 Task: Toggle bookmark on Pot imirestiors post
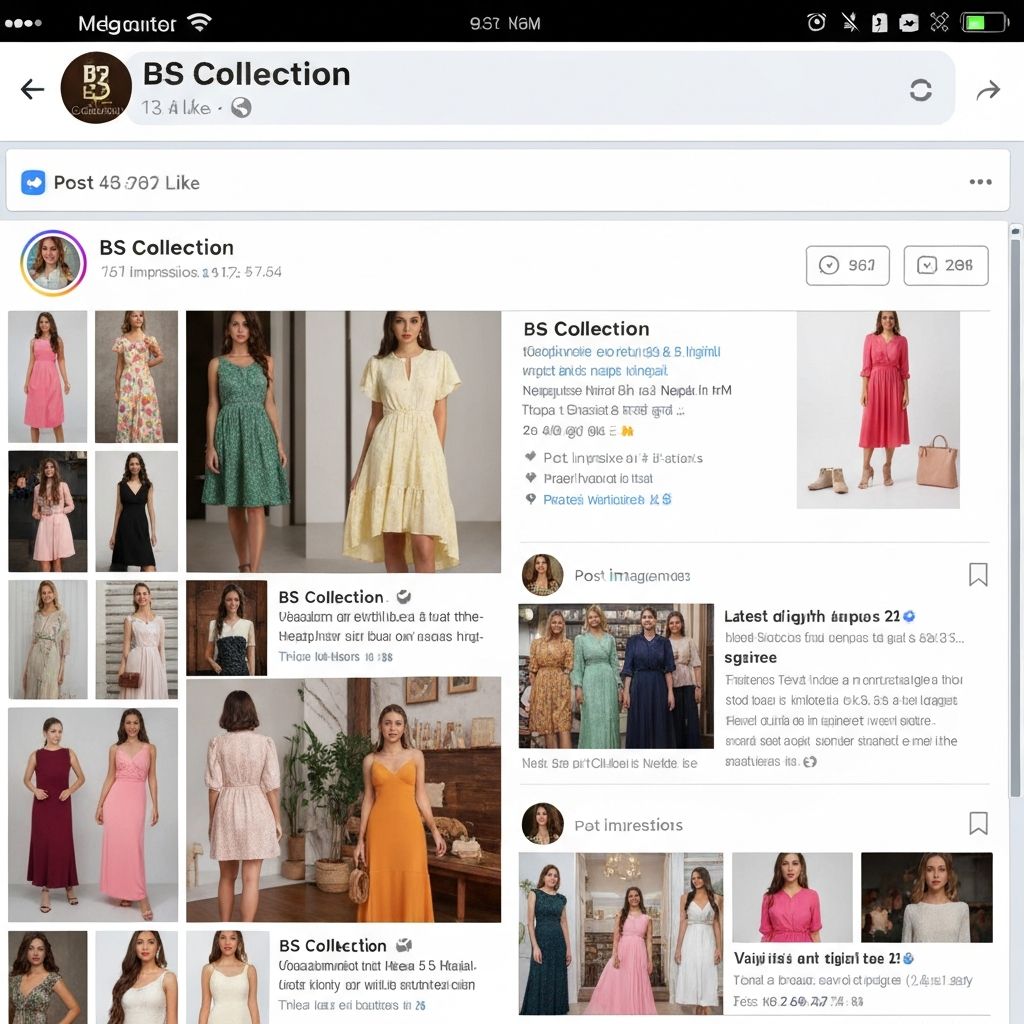click(x=978, y=823)
